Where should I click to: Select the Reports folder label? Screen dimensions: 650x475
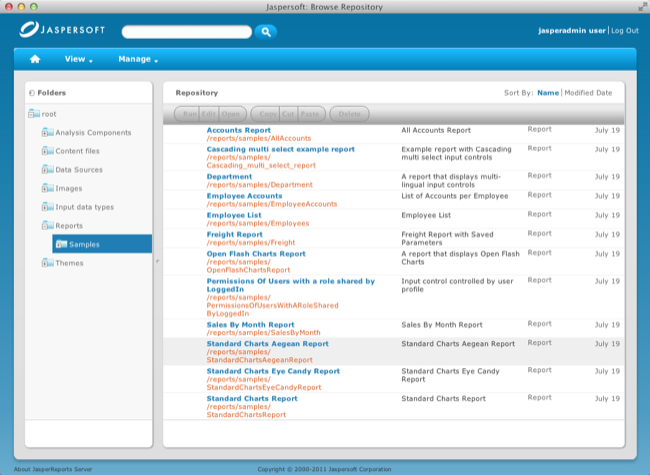point(69,226)
